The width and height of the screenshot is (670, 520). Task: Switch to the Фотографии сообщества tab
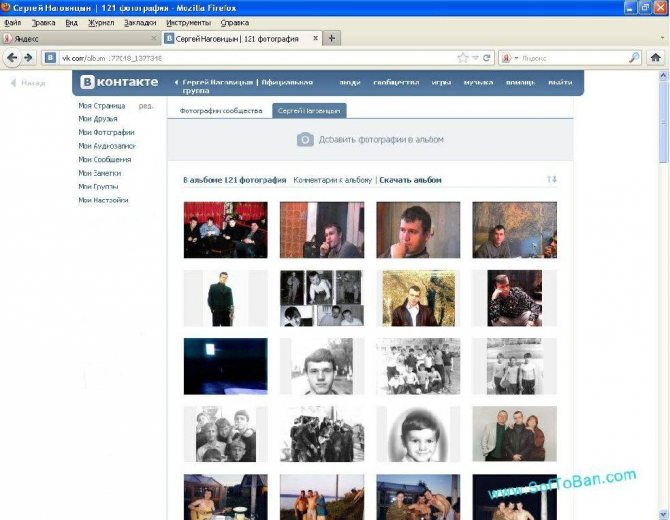click(x=221, y=111)
